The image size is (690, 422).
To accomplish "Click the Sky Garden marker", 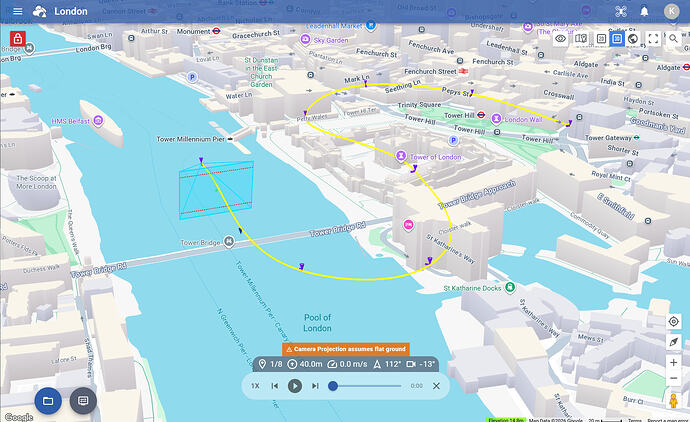I will pos(305,40).
